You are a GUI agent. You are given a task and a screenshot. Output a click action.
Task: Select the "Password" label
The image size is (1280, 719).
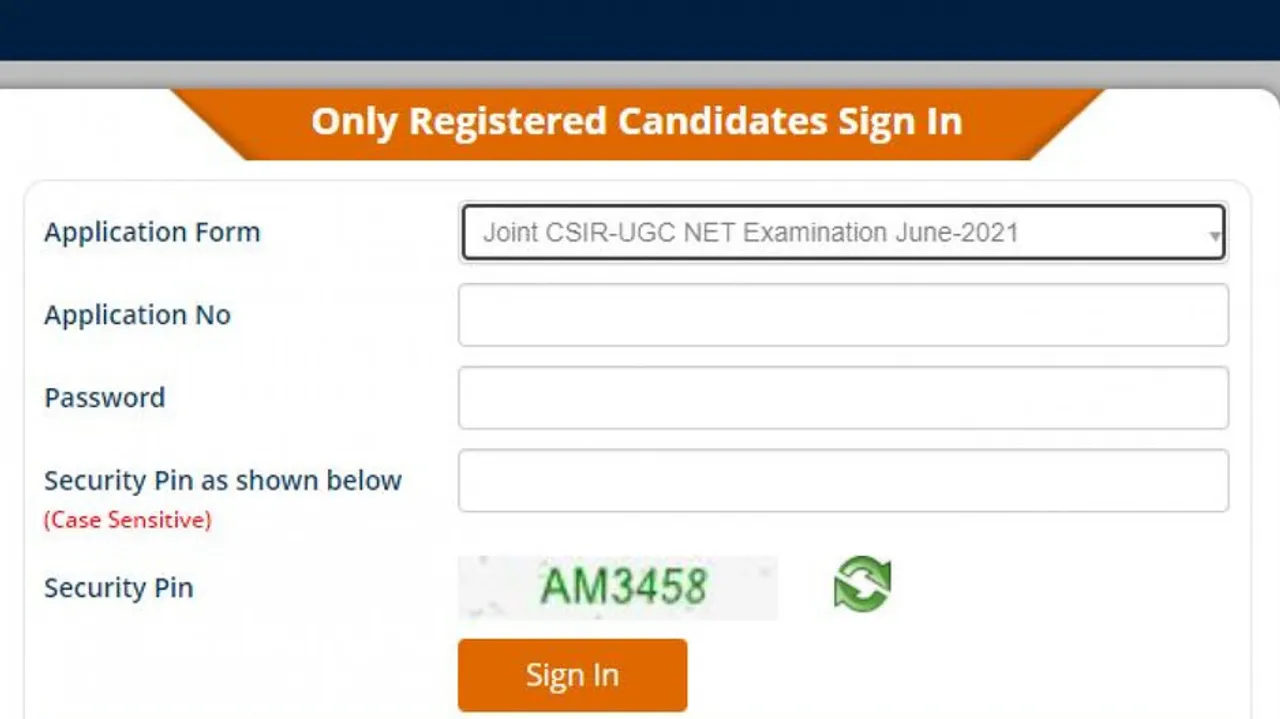[x=105, y=398]
